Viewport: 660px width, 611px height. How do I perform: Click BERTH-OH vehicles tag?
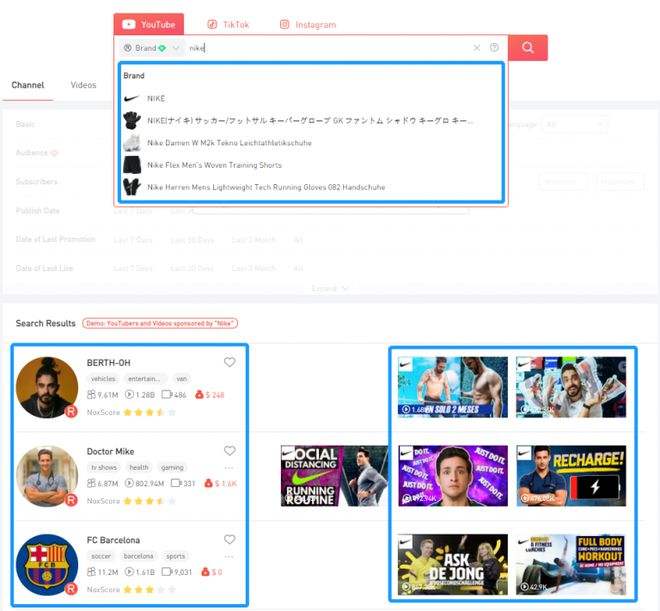[103, 379]
